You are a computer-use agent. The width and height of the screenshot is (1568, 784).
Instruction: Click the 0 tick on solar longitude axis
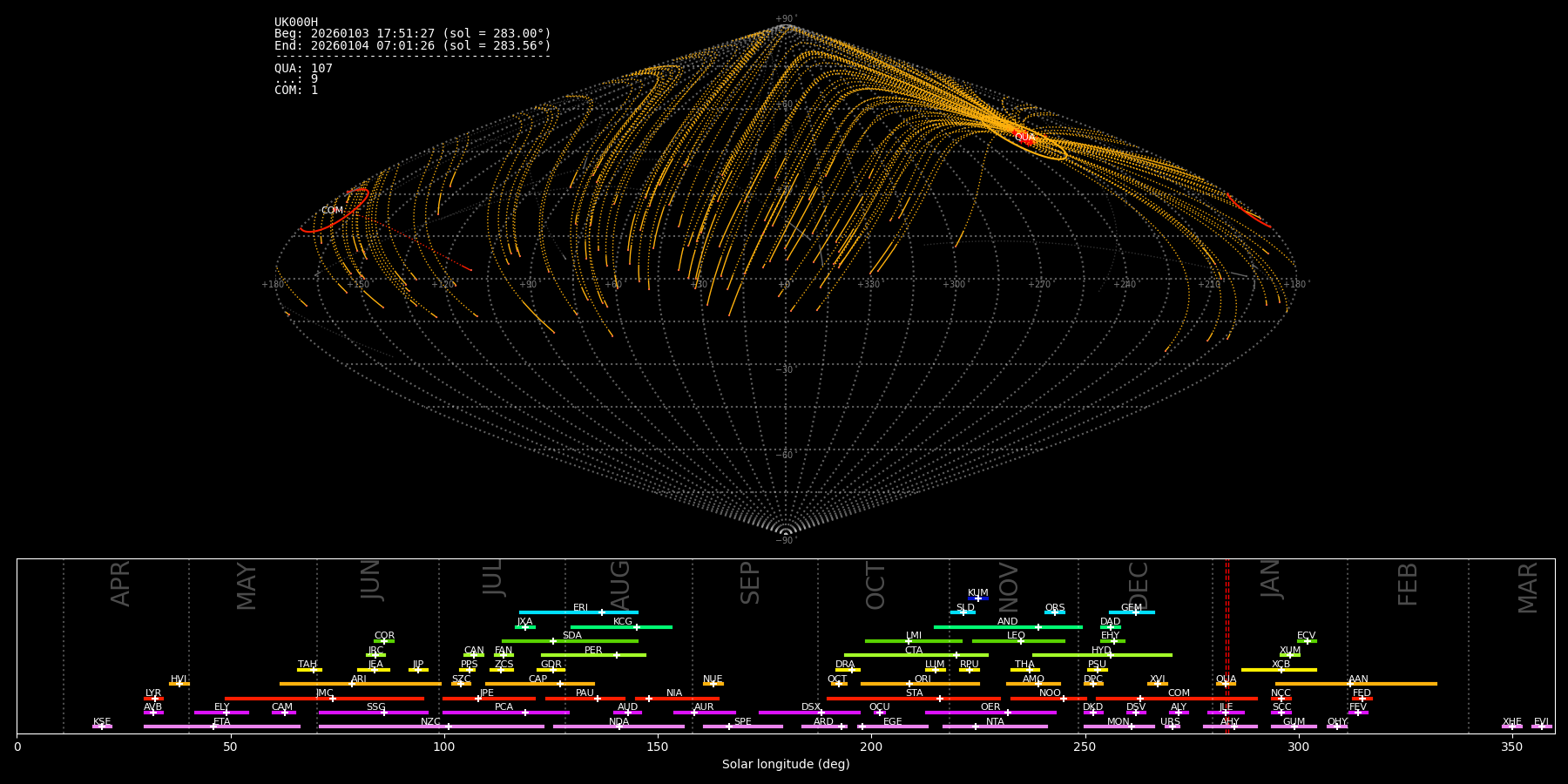coord(17,747)
